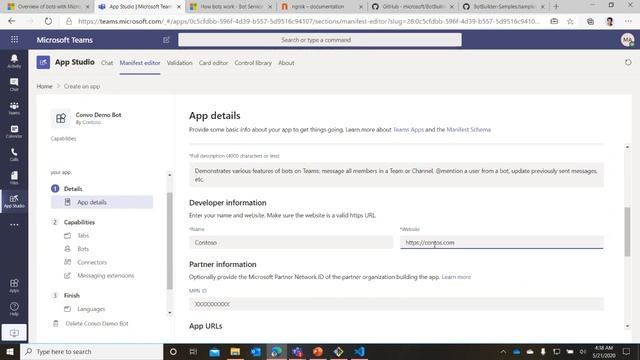Open Apps store in the Teams sidebar
640x360 pixels.
coord(14,285)
